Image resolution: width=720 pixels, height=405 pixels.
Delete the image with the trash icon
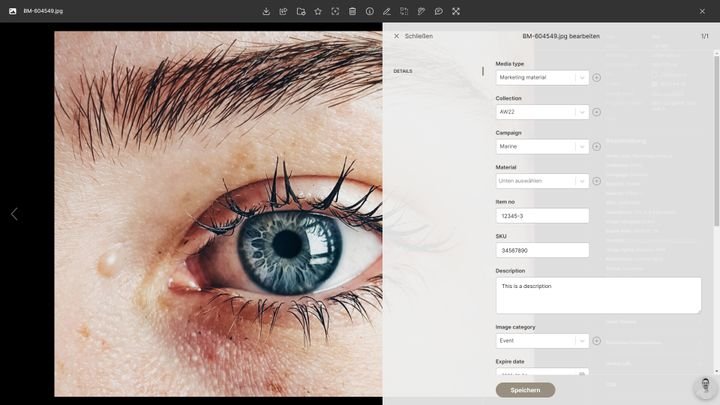352,11
